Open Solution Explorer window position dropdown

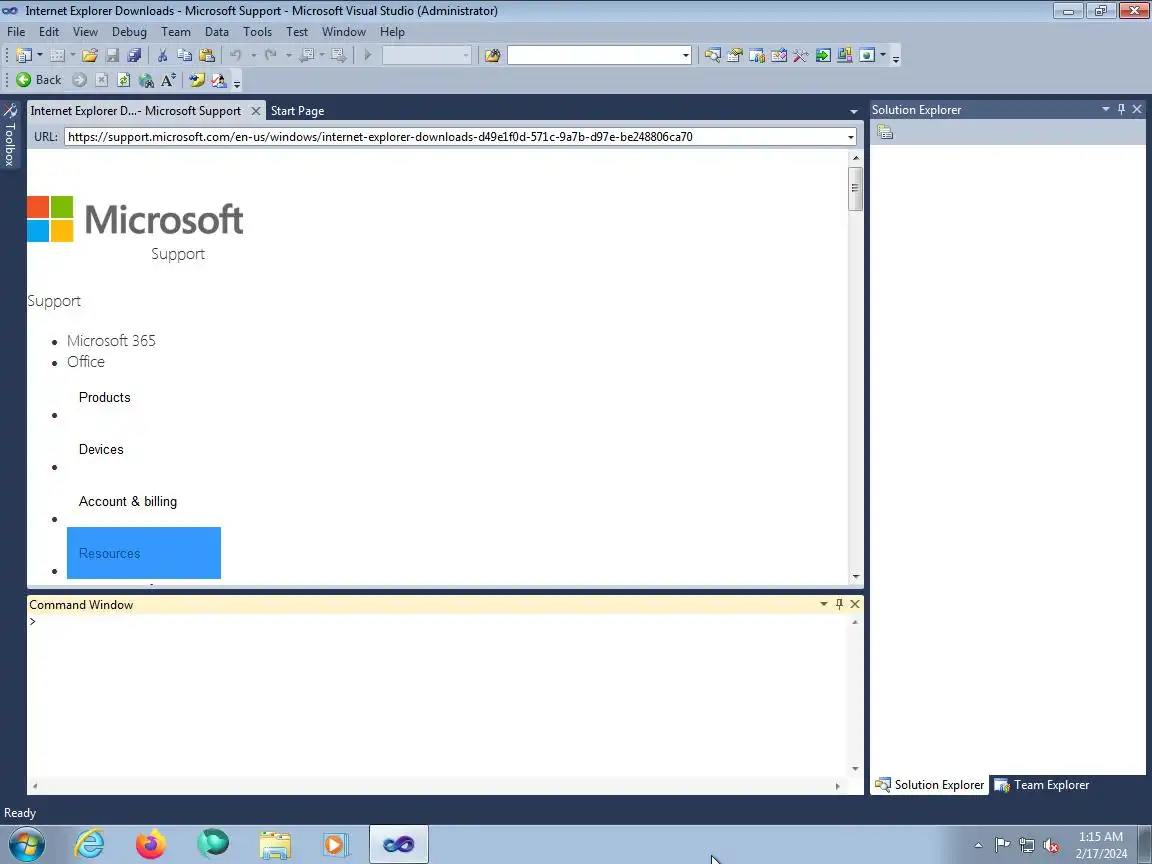click(x=1105, y=109)
